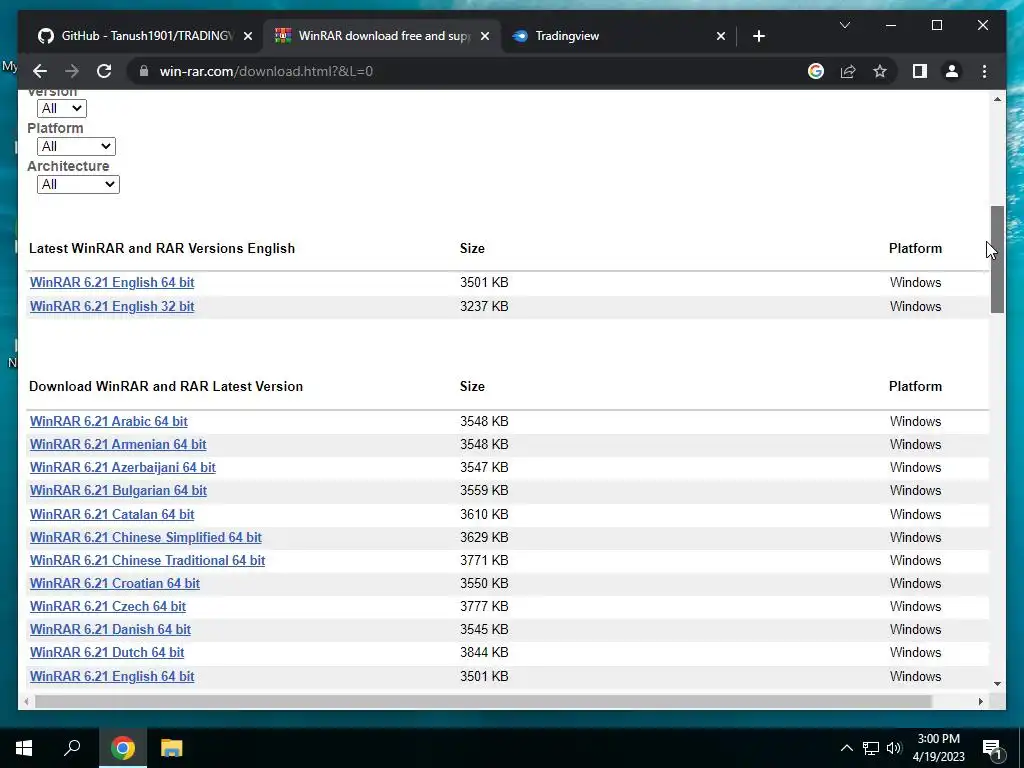This screenshot has height=768, width=1024.
Task: Download WinRAR 6.21 Bulgarian 64 bit
Action: [x=118, y=490]
